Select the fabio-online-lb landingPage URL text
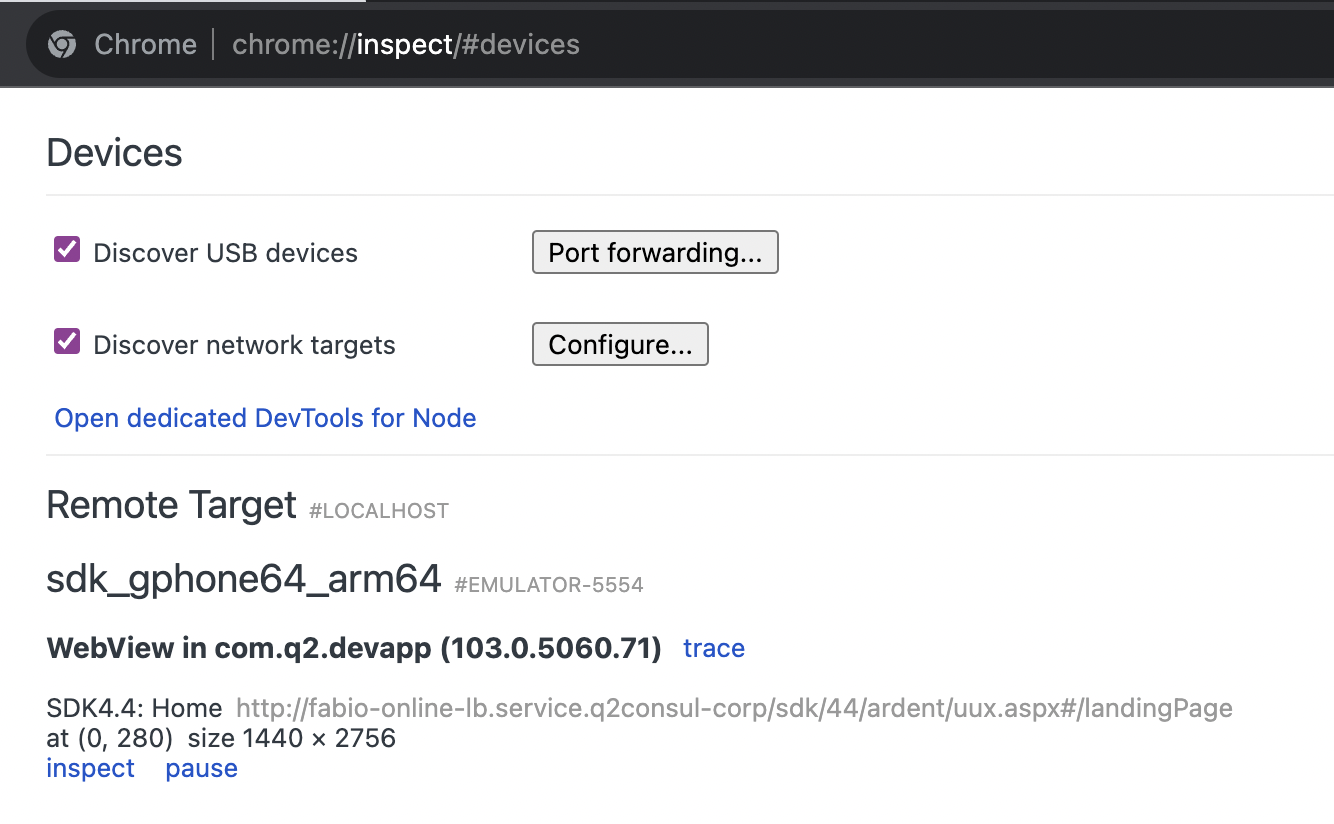 734,709
